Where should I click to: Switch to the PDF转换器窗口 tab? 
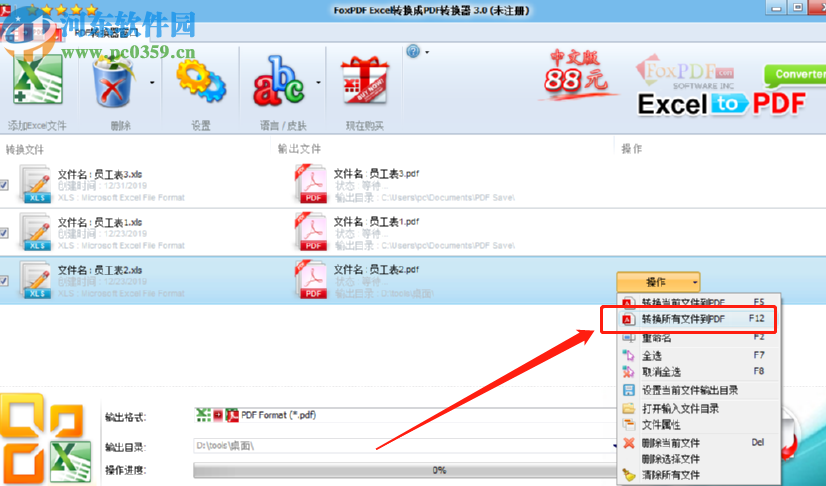coord(105,33)
